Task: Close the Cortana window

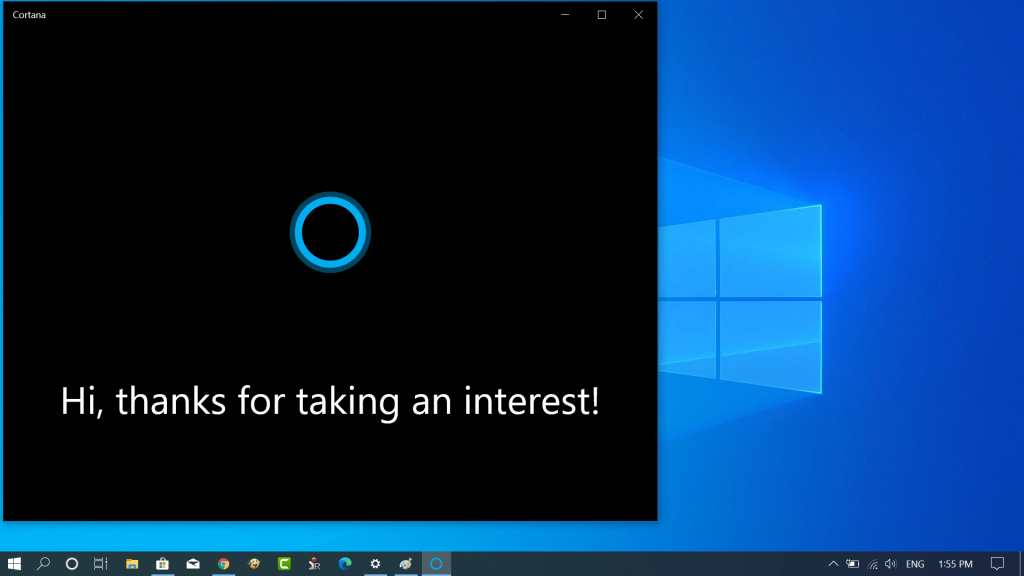Action: [639, 14]
